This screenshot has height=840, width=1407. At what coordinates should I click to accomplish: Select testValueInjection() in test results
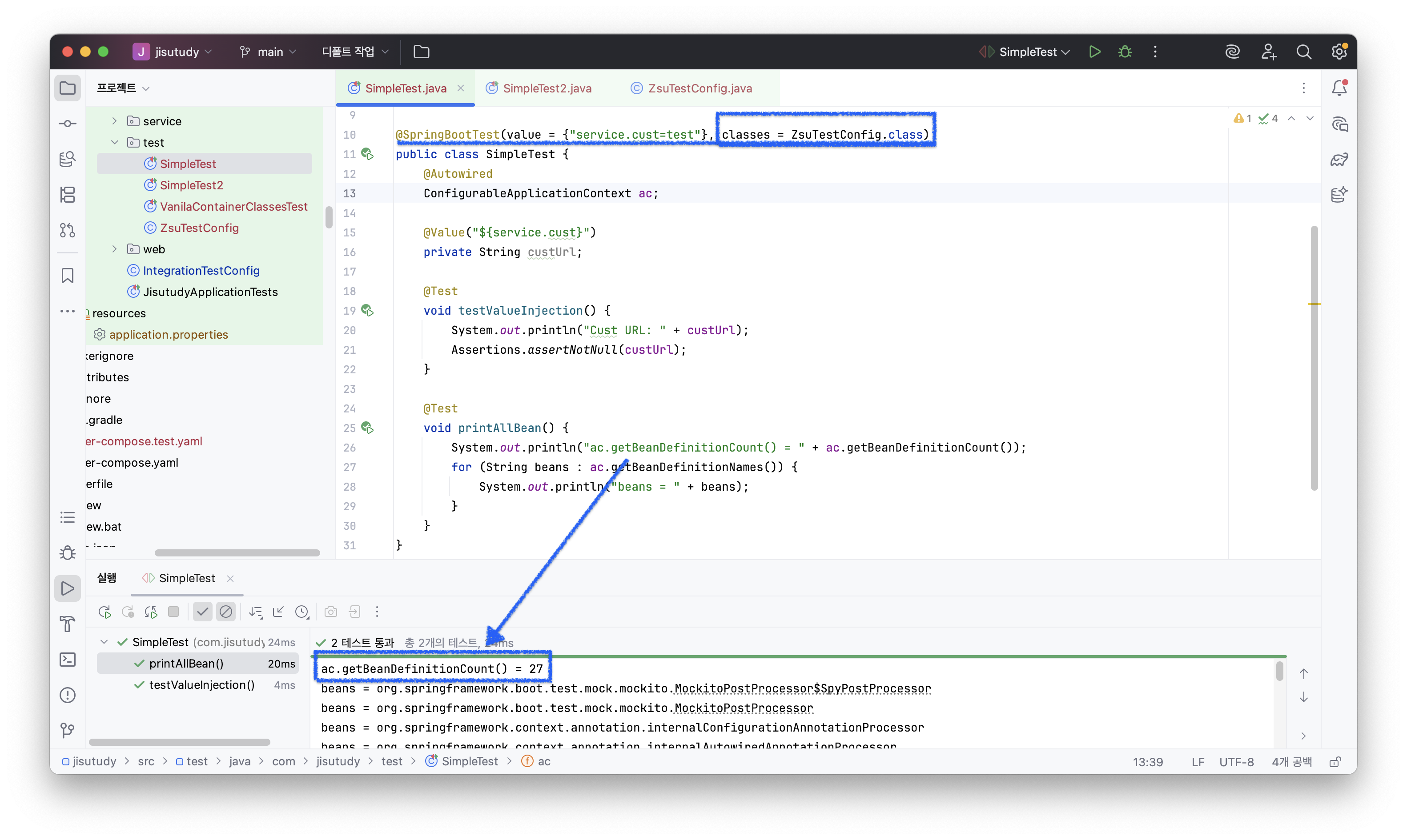coord(201,685)
